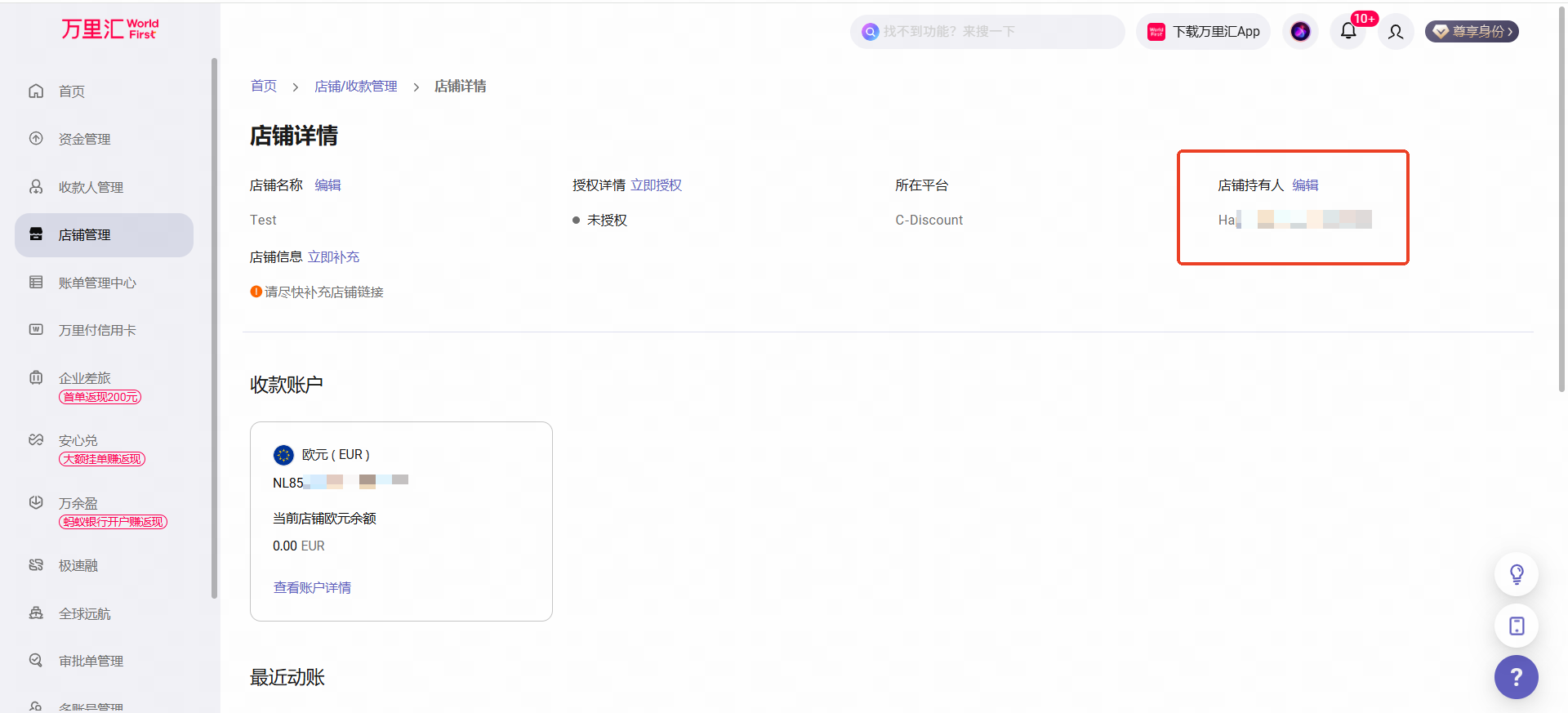
Task: Click the 首单返现200元 promo badge
Action: [x=100, y=397]
